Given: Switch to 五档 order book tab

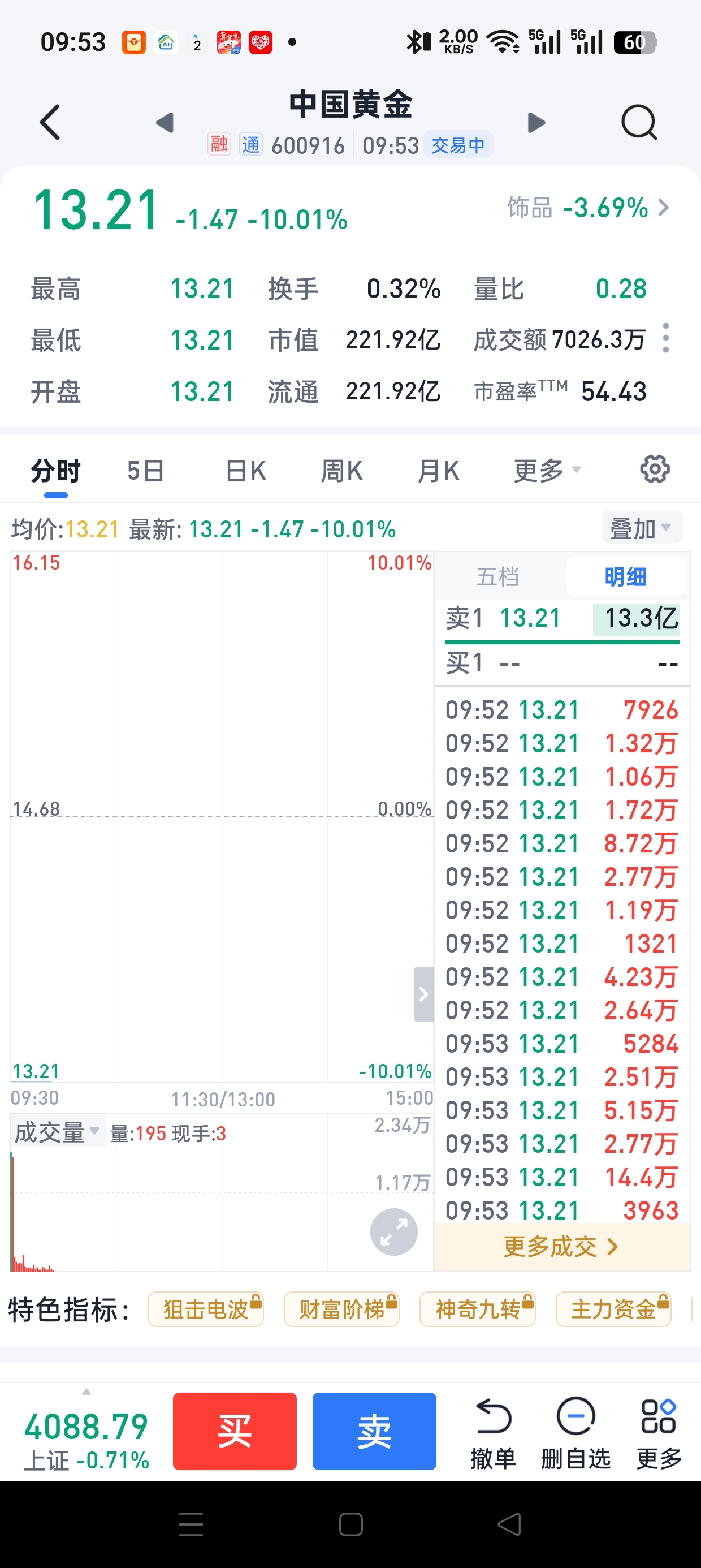Looking at the screenshot, I should [497, 576].
